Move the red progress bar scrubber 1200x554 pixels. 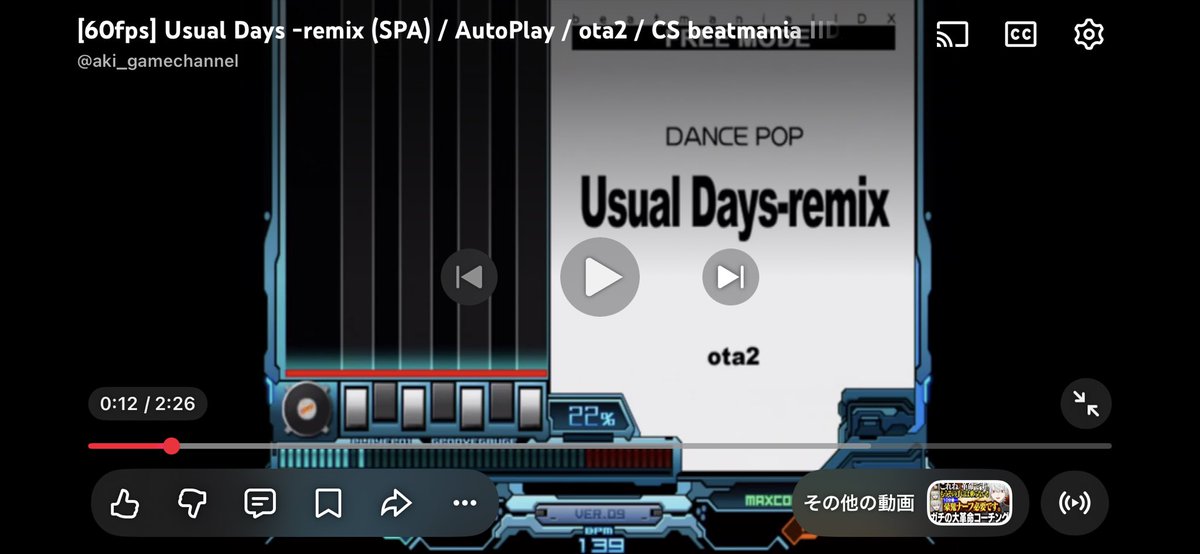pyautogui.click(x=171, y=446)
